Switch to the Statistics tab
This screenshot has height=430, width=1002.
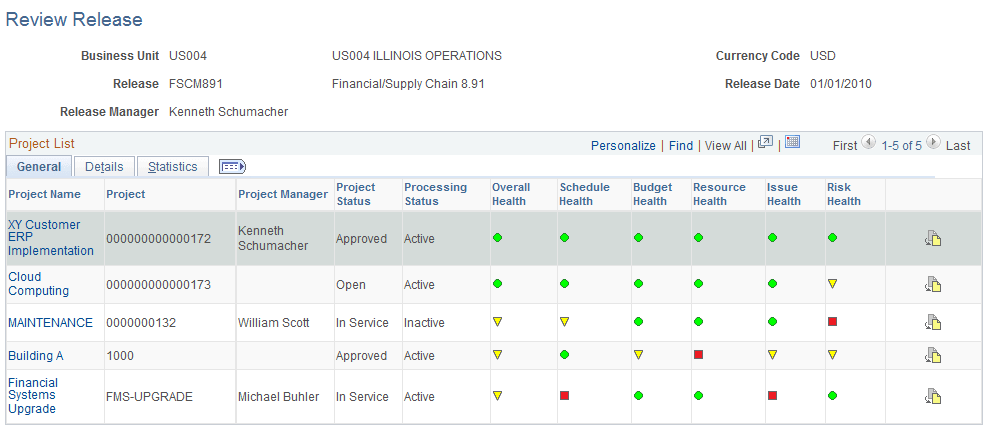[173, 167]
